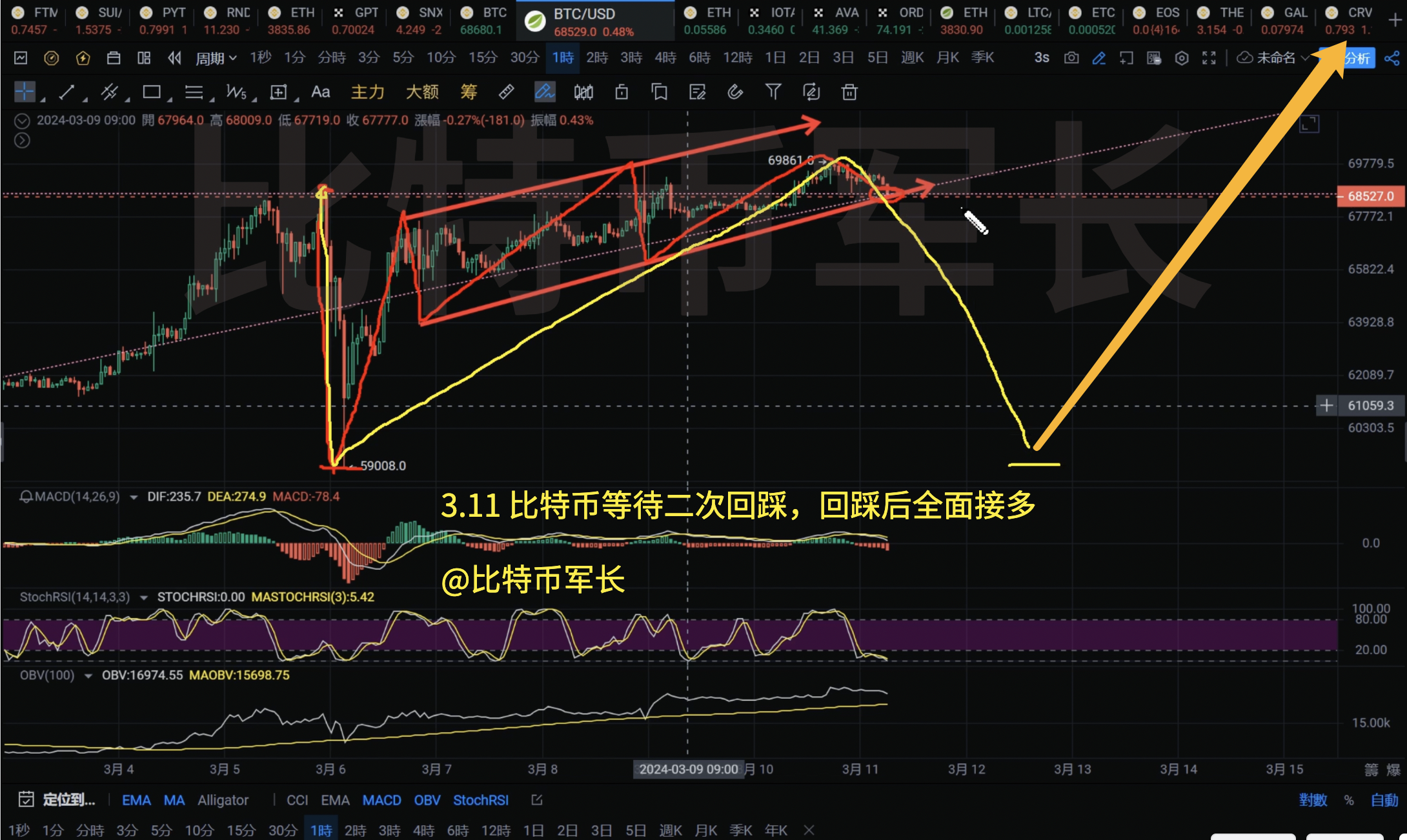
Task: Click the fullscreen expand icon in toolbar
Action: coord(1210,58)
